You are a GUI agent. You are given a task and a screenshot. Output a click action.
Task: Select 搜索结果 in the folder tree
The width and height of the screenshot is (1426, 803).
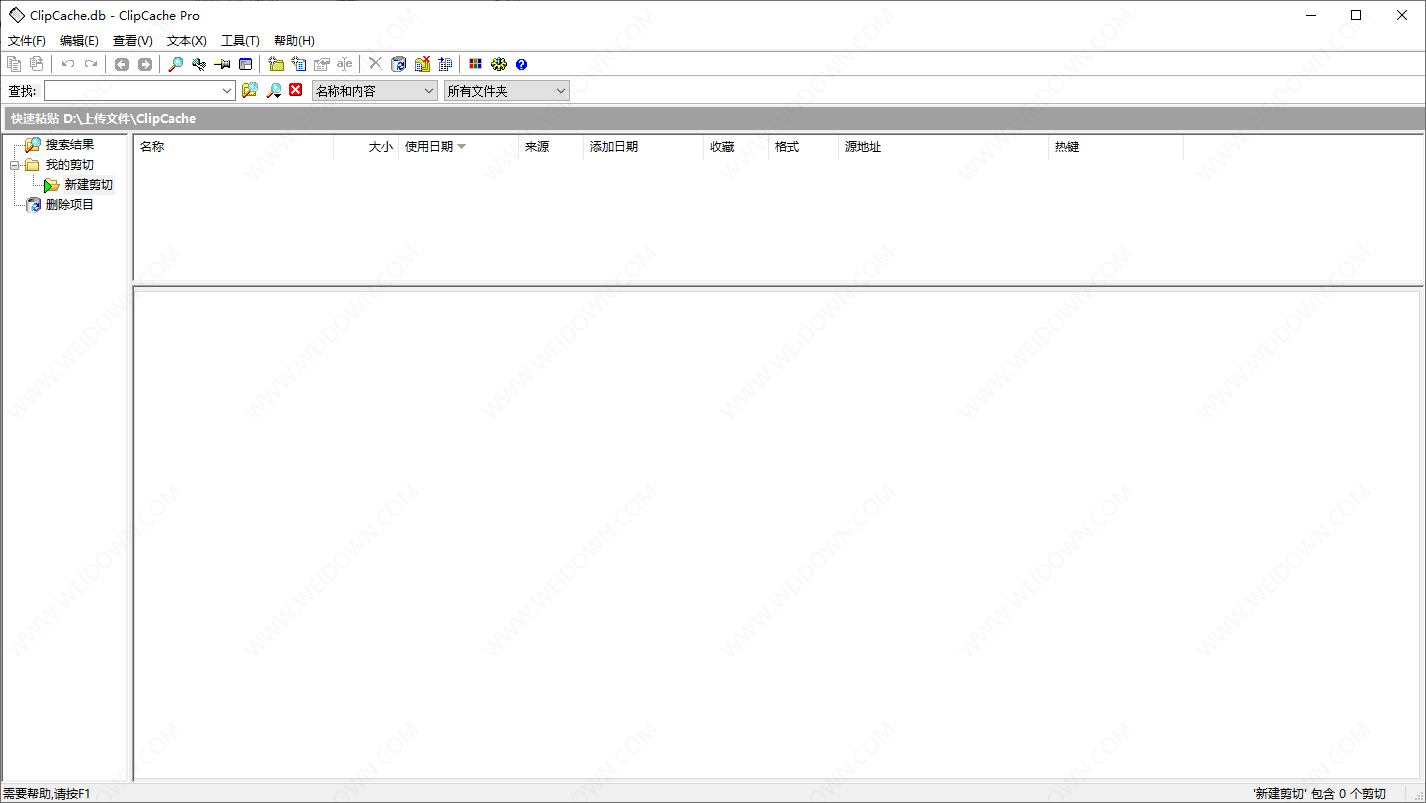(x=70, y=145)
